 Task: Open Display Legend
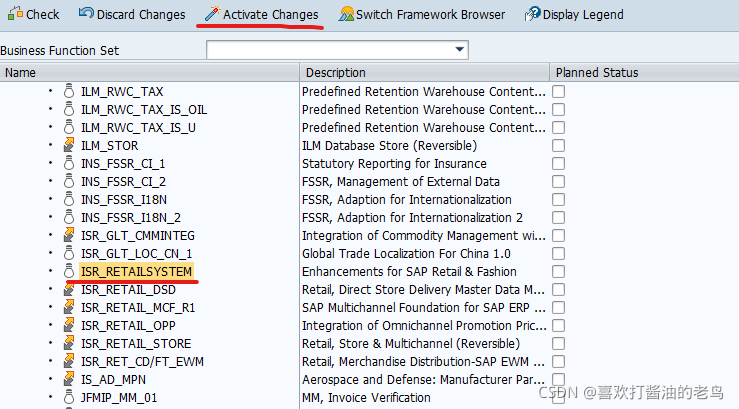coord(574,15)
